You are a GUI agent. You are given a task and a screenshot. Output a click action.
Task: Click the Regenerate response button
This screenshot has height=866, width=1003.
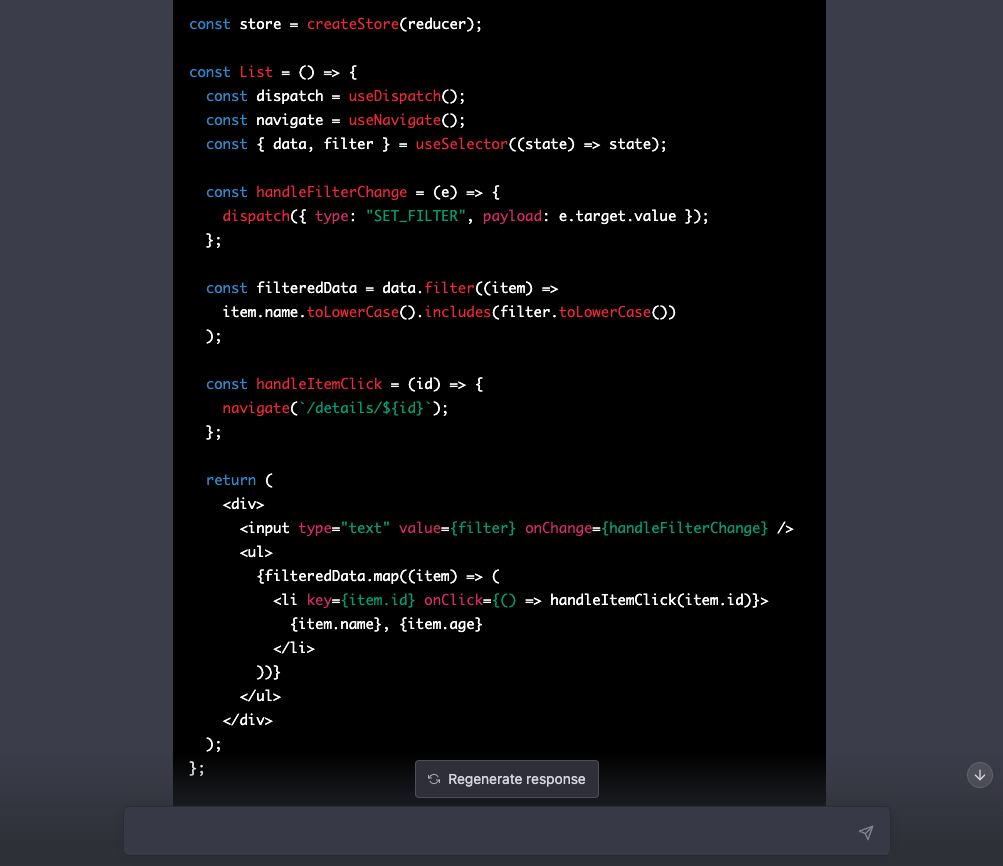[506, 778]
